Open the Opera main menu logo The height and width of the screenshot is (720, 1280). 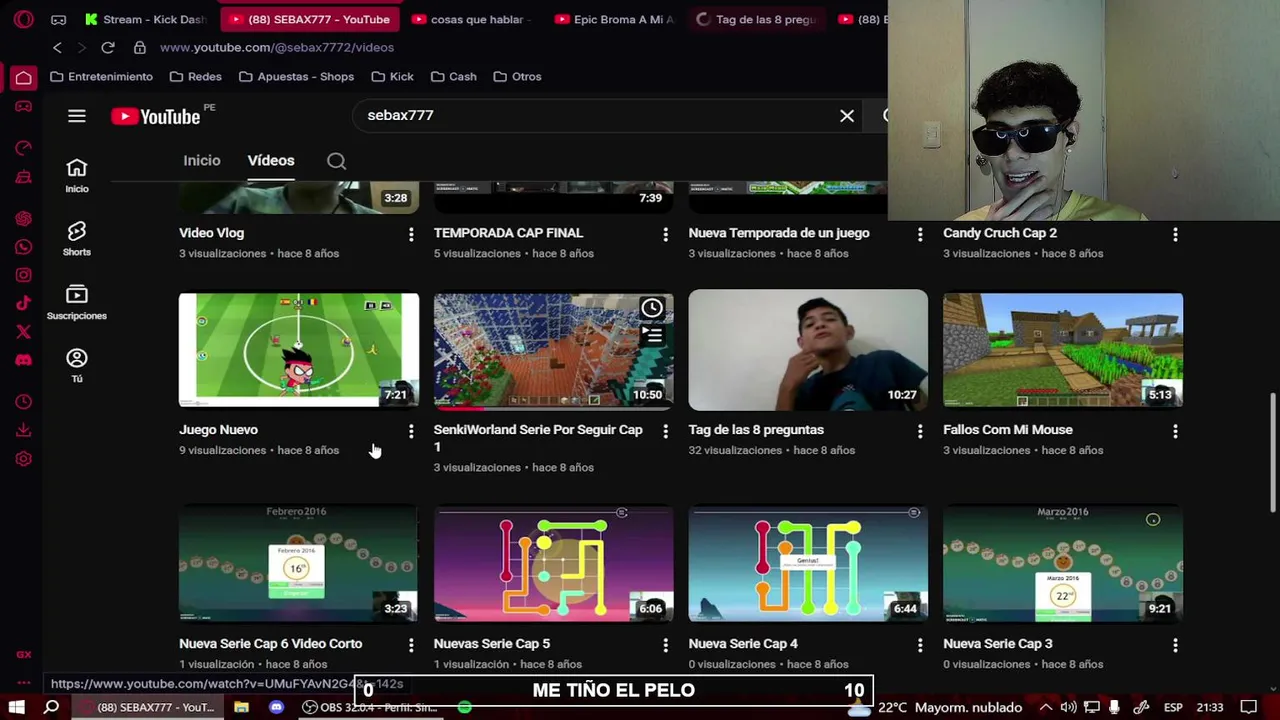pos(23,19)
